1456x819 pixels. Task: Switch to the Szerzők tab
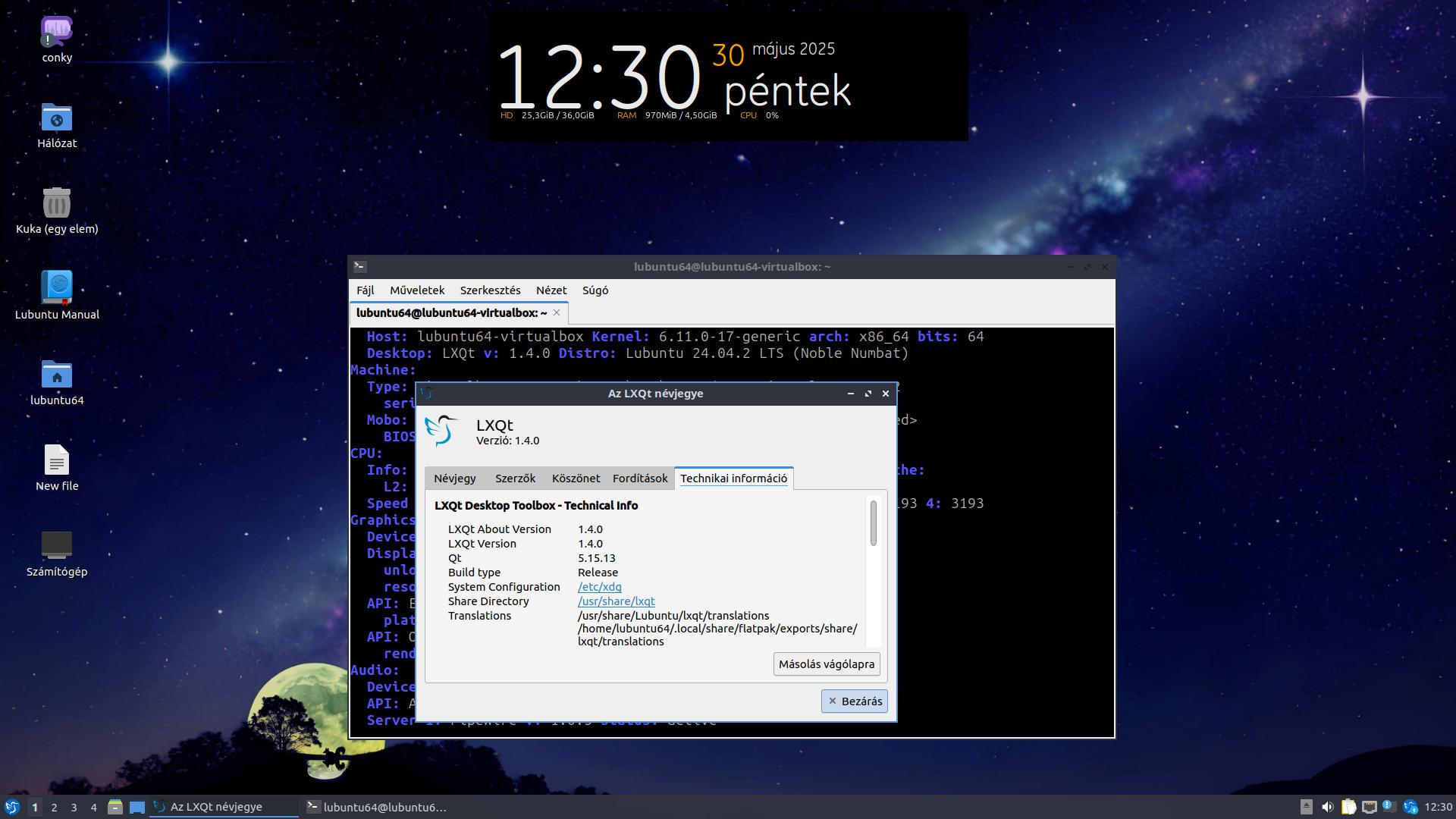coord(515,479)
